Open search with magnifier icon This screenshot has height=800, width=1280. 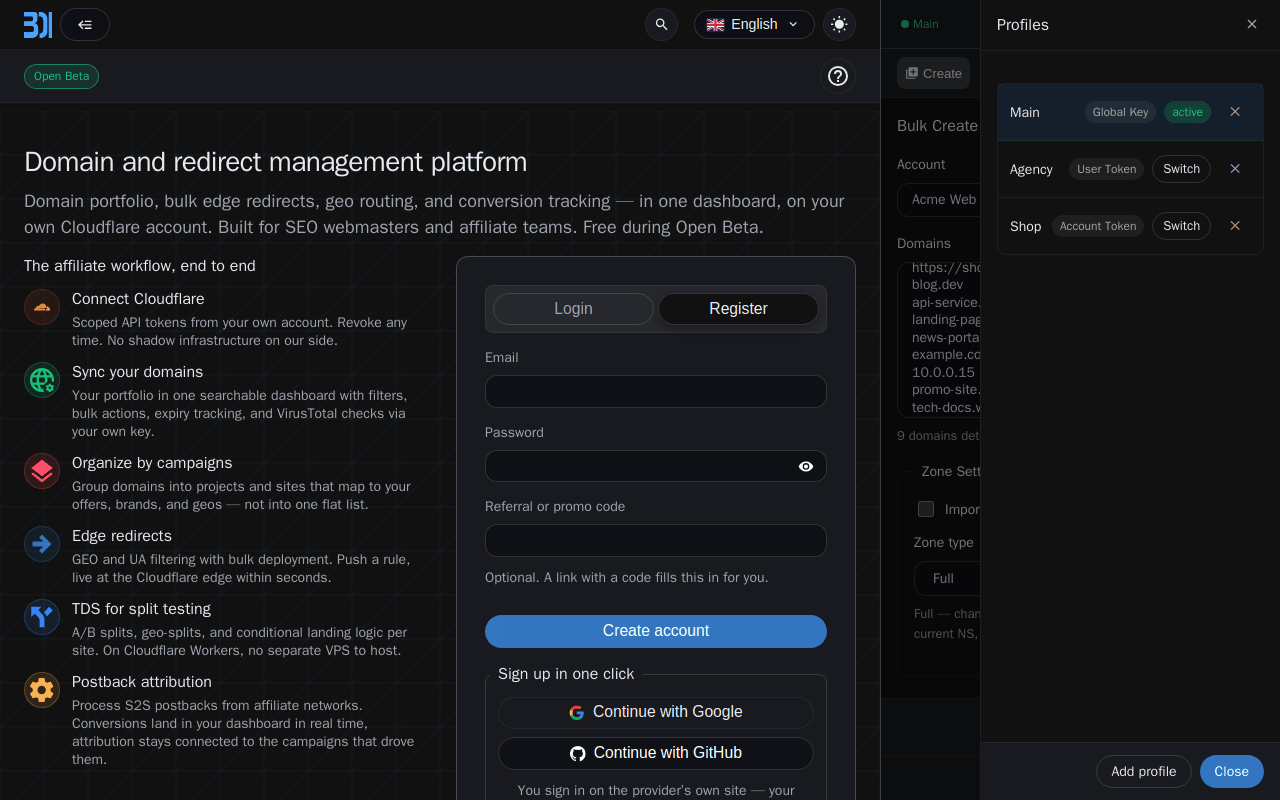tap(661, 25)
